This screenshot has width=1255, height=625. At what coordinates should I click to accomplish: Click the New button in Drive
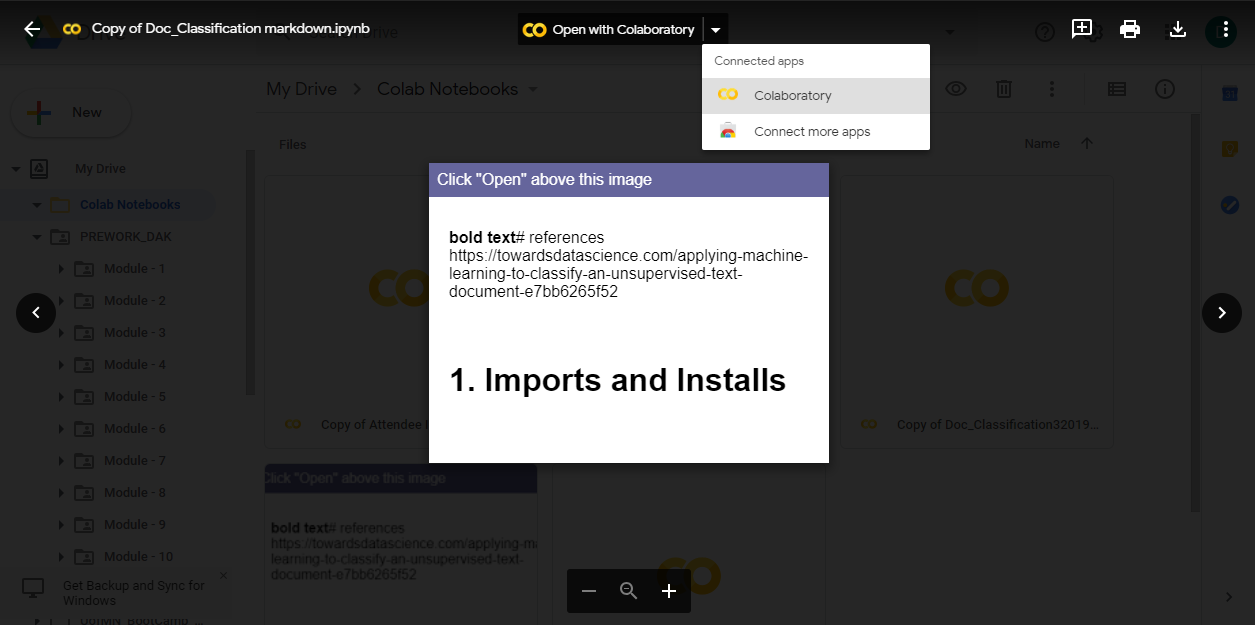pyautogui.click(x=71, y=113)
